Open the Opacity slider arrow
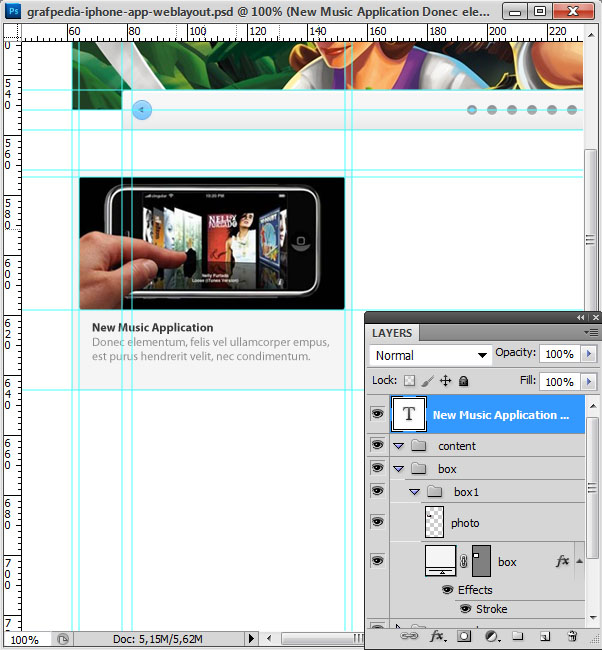Screen dimensions: 602x650 point(589,354)
